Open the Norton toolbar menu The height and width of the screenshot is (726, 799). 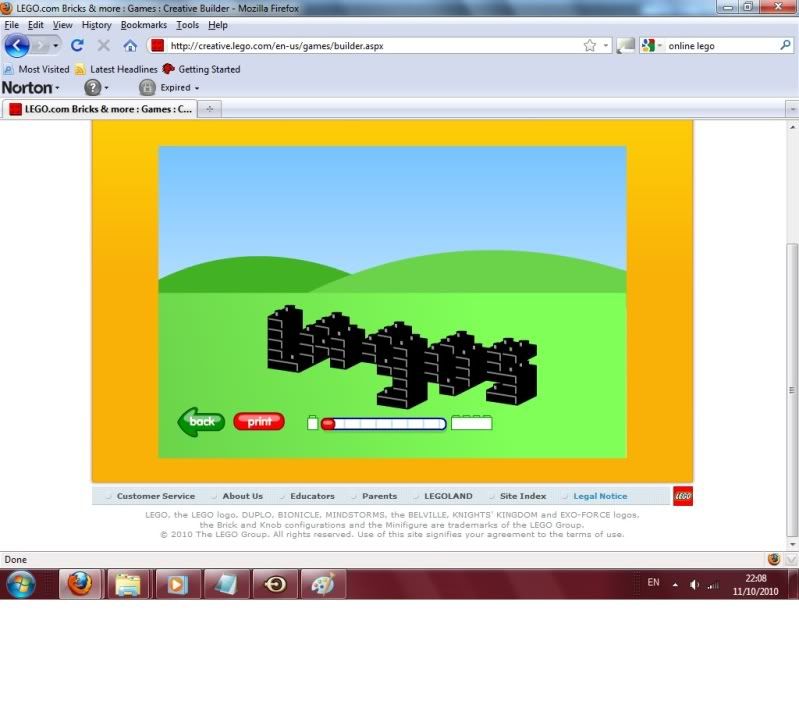(31, 88)
